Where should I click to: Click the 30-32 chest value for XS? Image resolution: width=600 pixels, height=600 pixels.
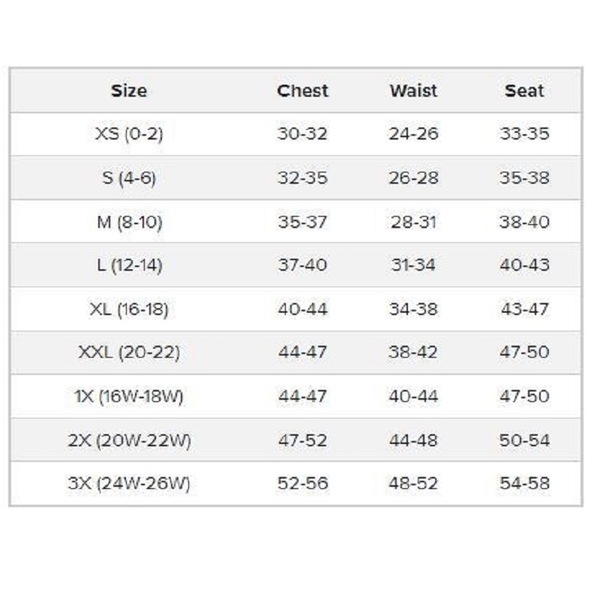pyautogui.click(x=302, y=134)
